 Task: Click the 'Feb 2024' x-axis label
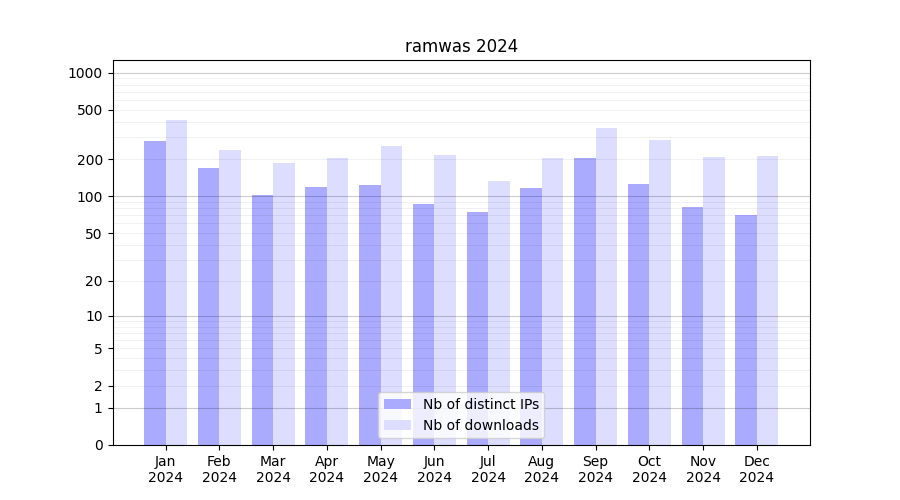tap(219, 469)
